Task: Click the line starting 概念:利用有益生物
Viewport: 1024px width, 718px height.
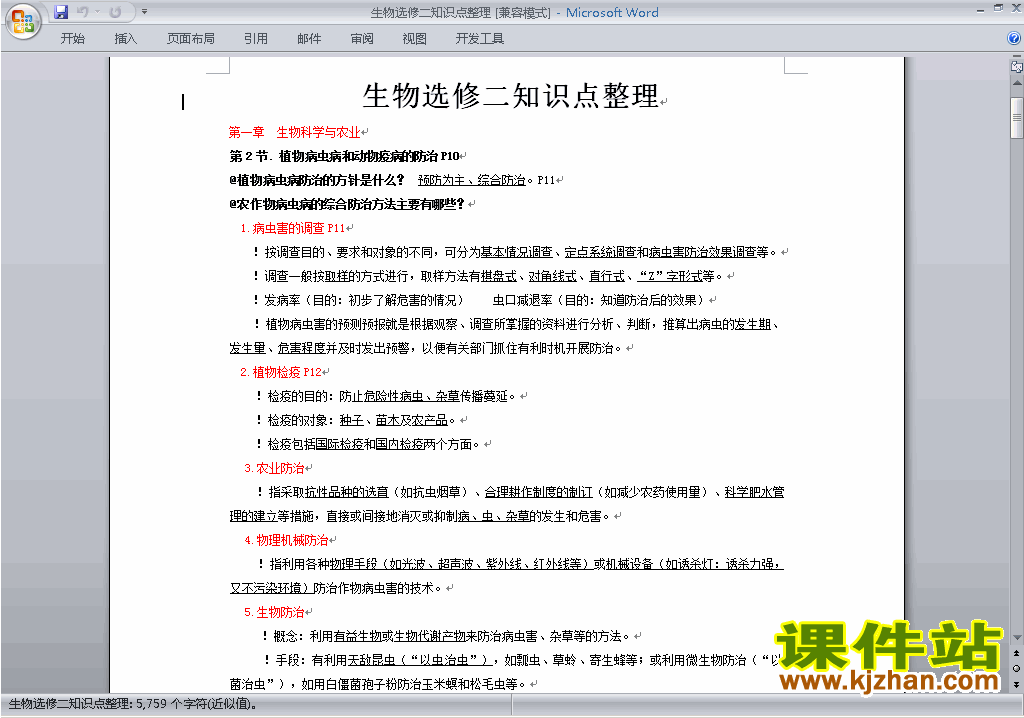Action: pos(446,636)
